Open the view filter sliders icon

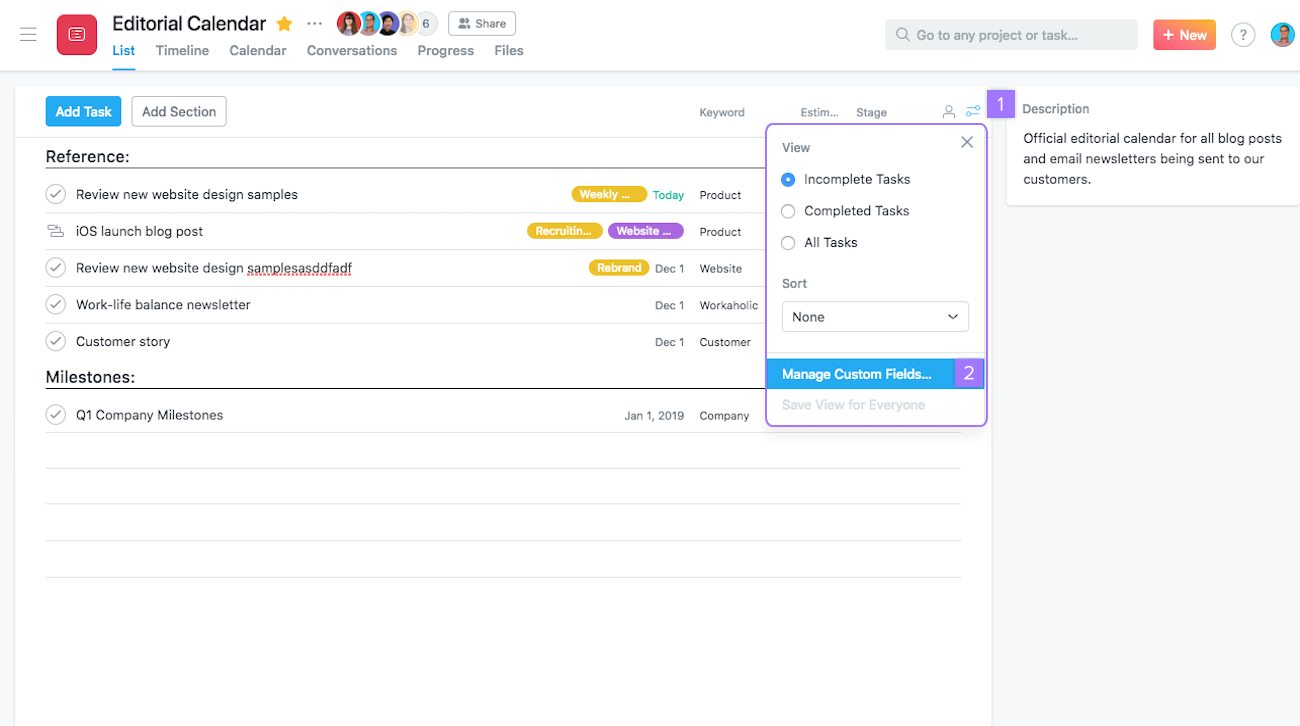(x=973, y=111)
